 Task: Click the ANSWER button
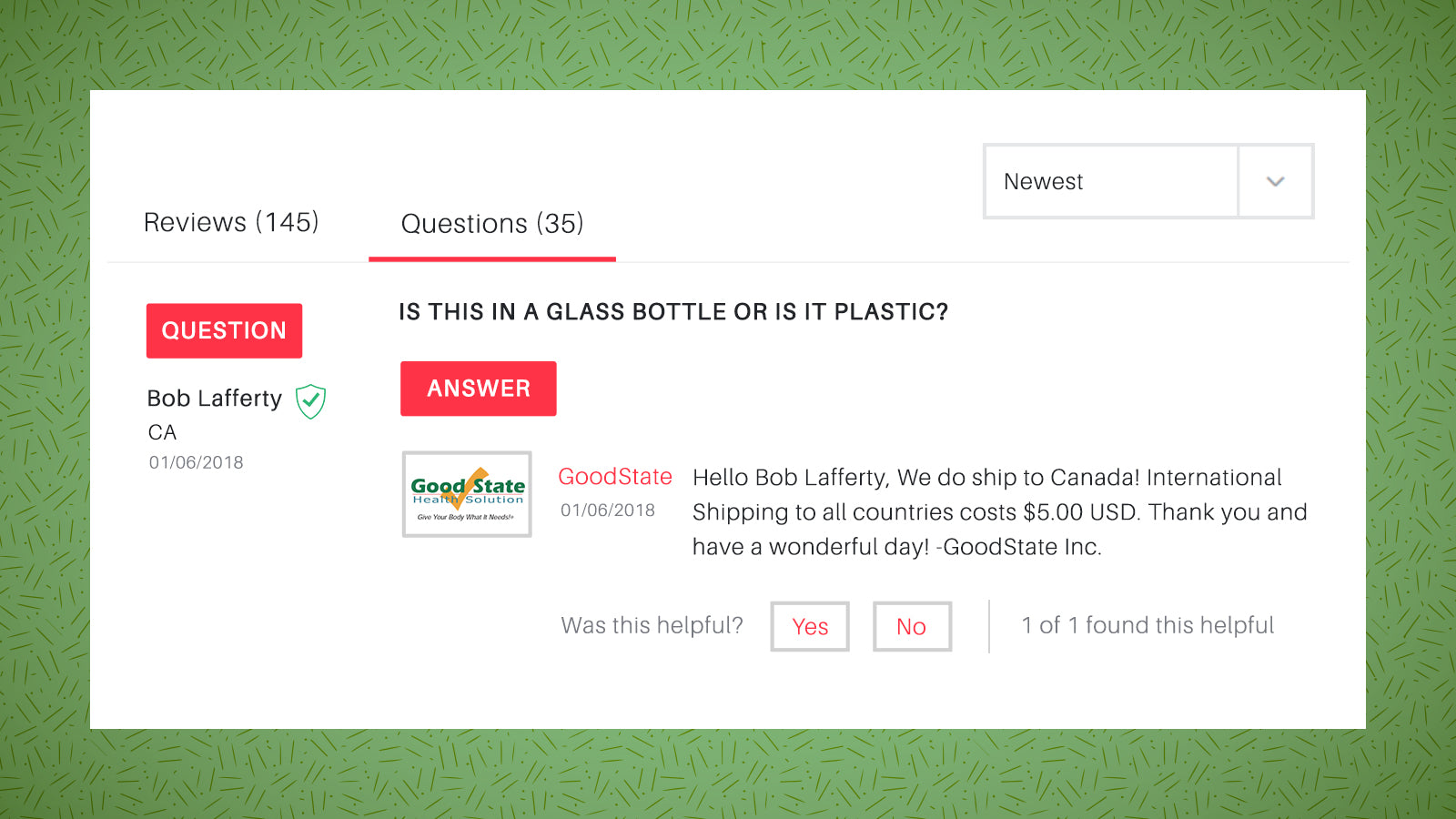[478, 389]
